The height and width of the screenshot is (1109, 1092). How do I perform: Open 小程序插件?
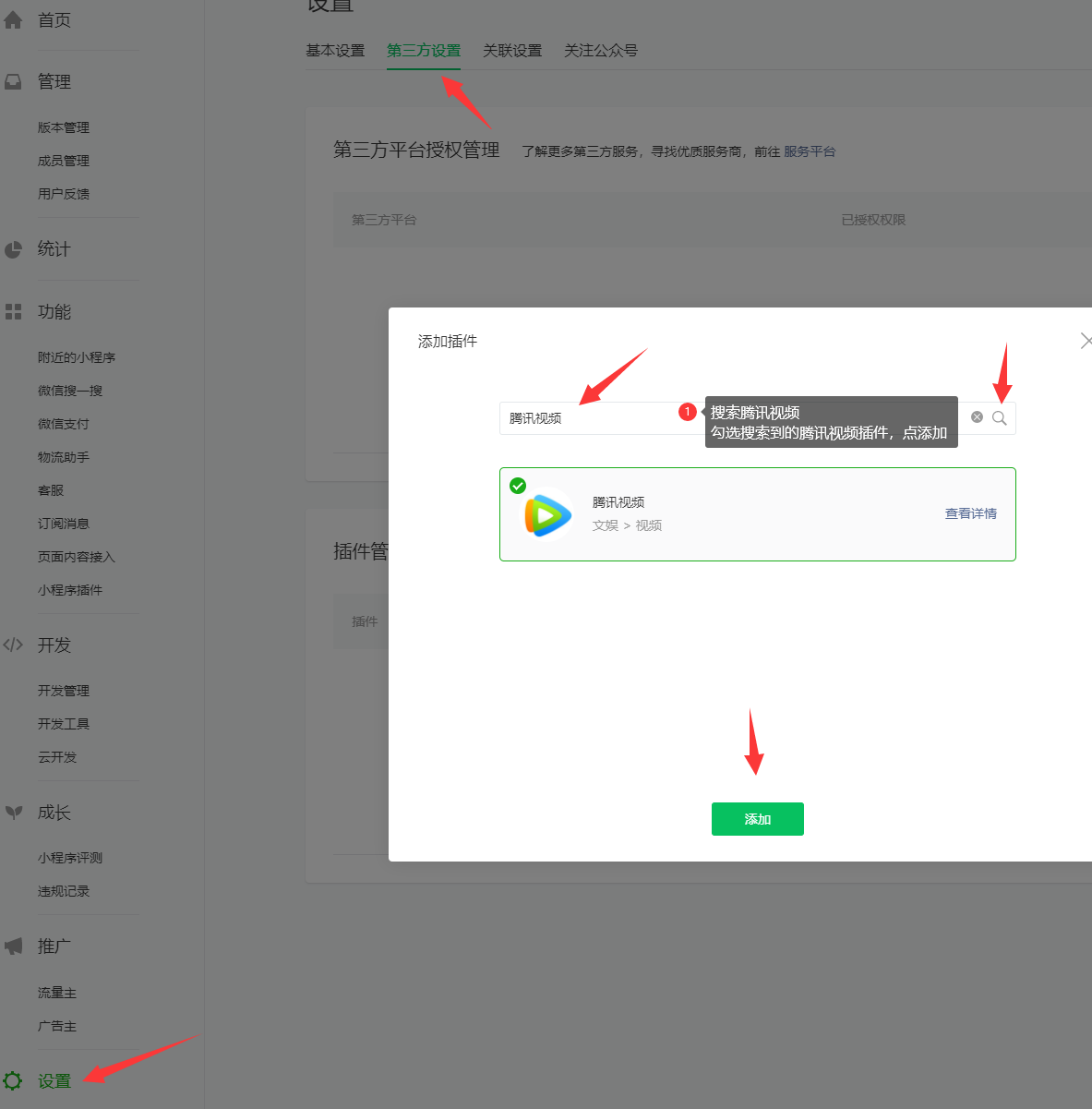tap(70, 590)
